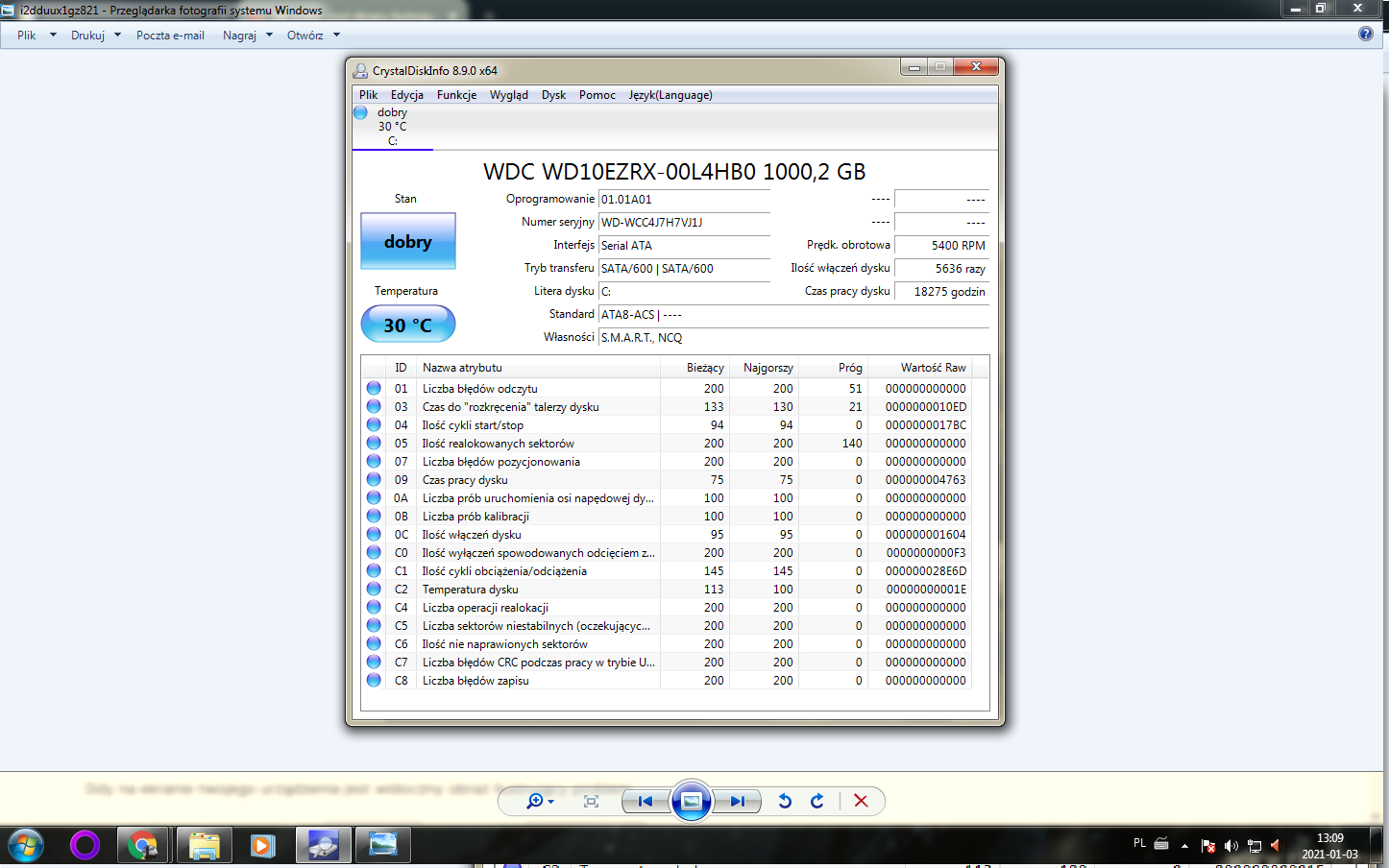Click the PL language indicator in the tray
This screenshot has height=868, width=1389.
tap(1139, 843)
